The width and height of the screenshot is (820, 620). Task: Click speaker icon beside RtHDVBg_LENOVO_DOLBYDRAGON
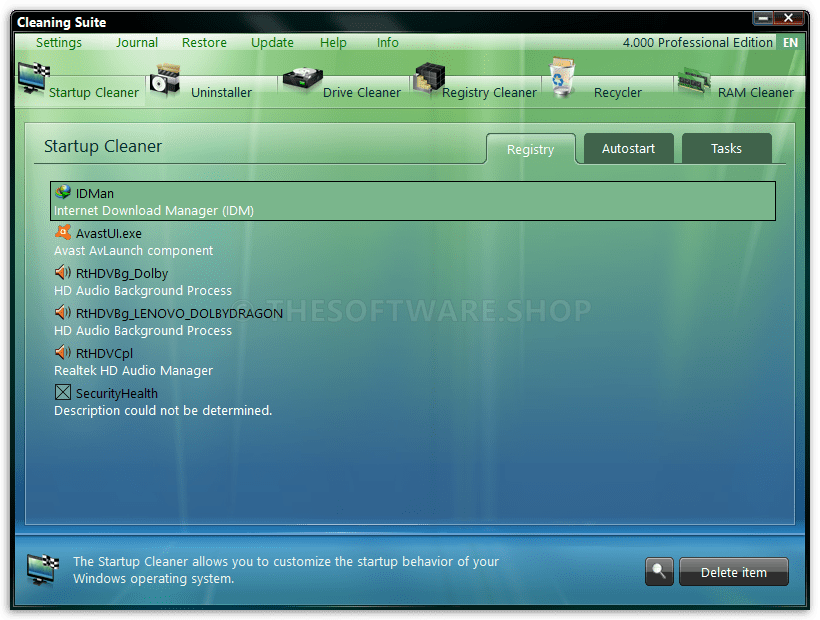coord(63,312)
